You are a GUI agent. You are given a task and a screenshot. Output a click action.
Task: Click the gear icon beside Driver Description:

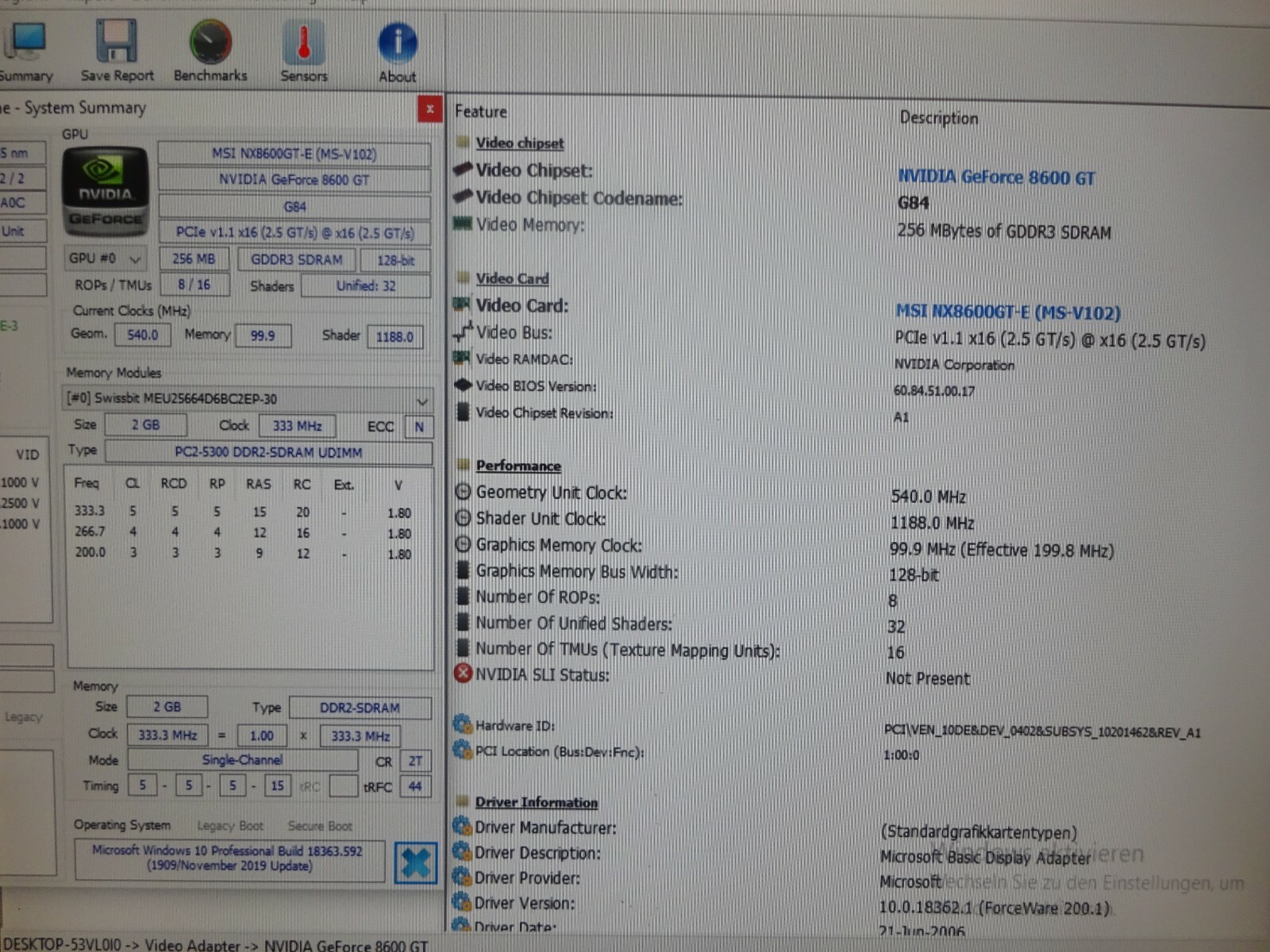(462, 852)
